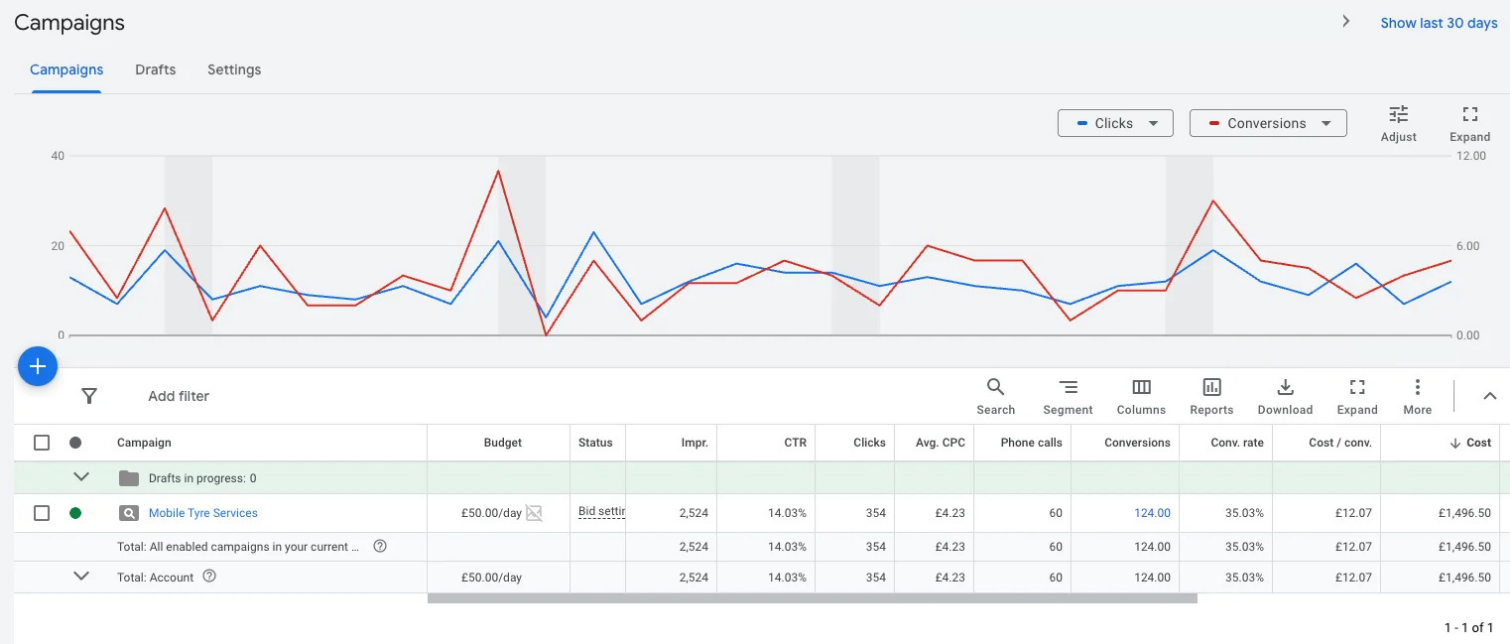This screenshot has width=1510, height=644.
Task: Open the Reports icon
Action: coord(1211,396)
